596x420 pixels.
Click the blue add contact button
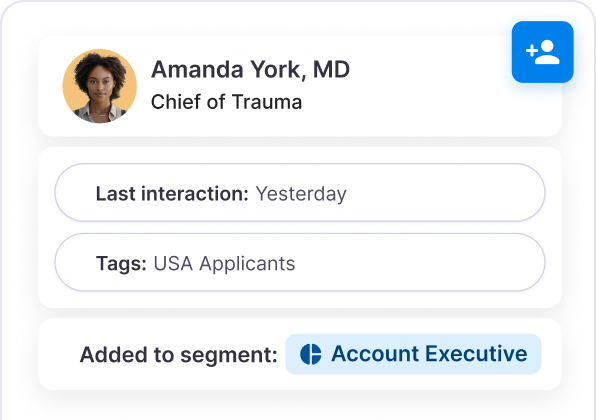click(x=542, y=52)
